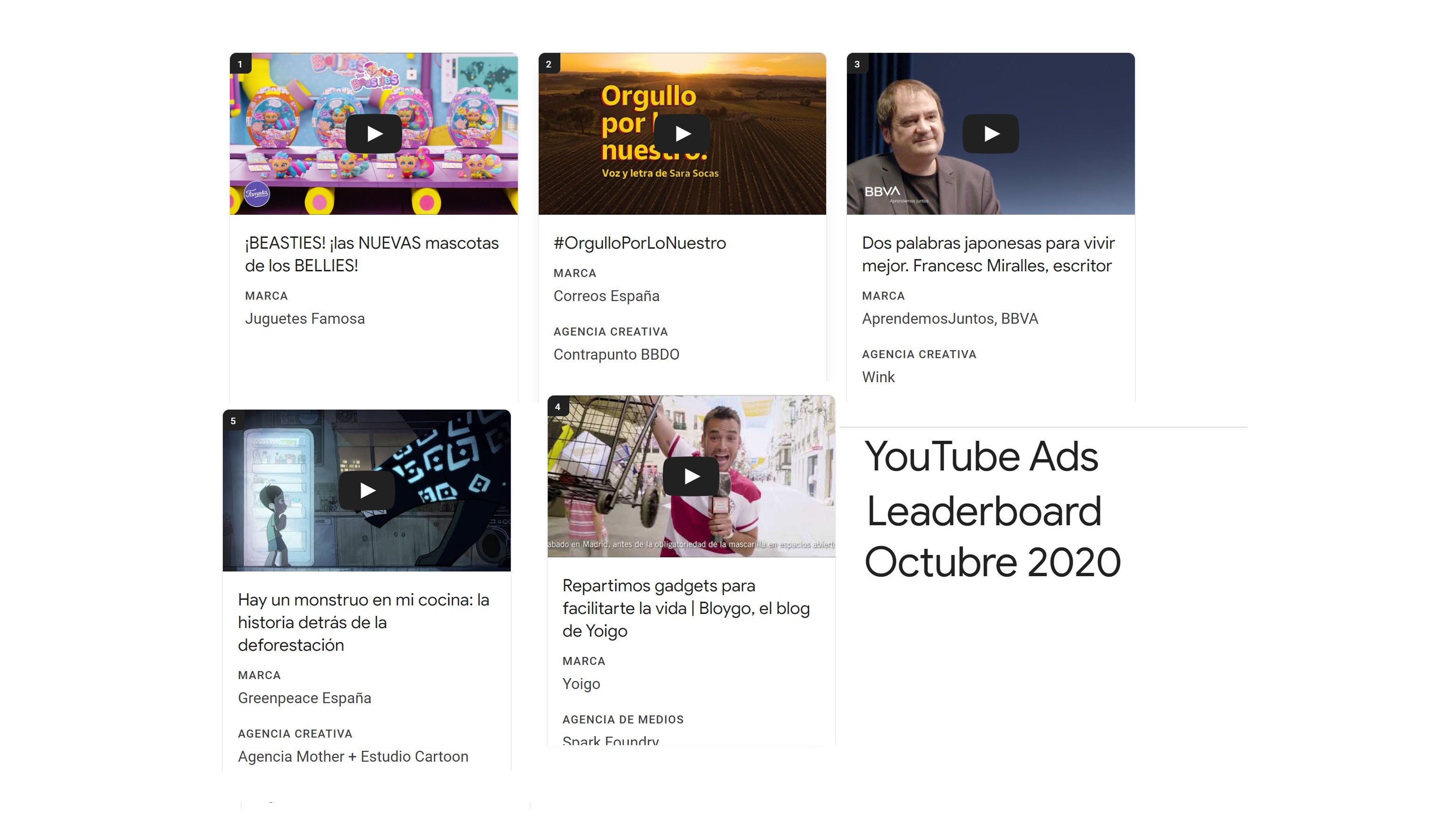Select the text AprendemosJuntos, BBVA

950,319
